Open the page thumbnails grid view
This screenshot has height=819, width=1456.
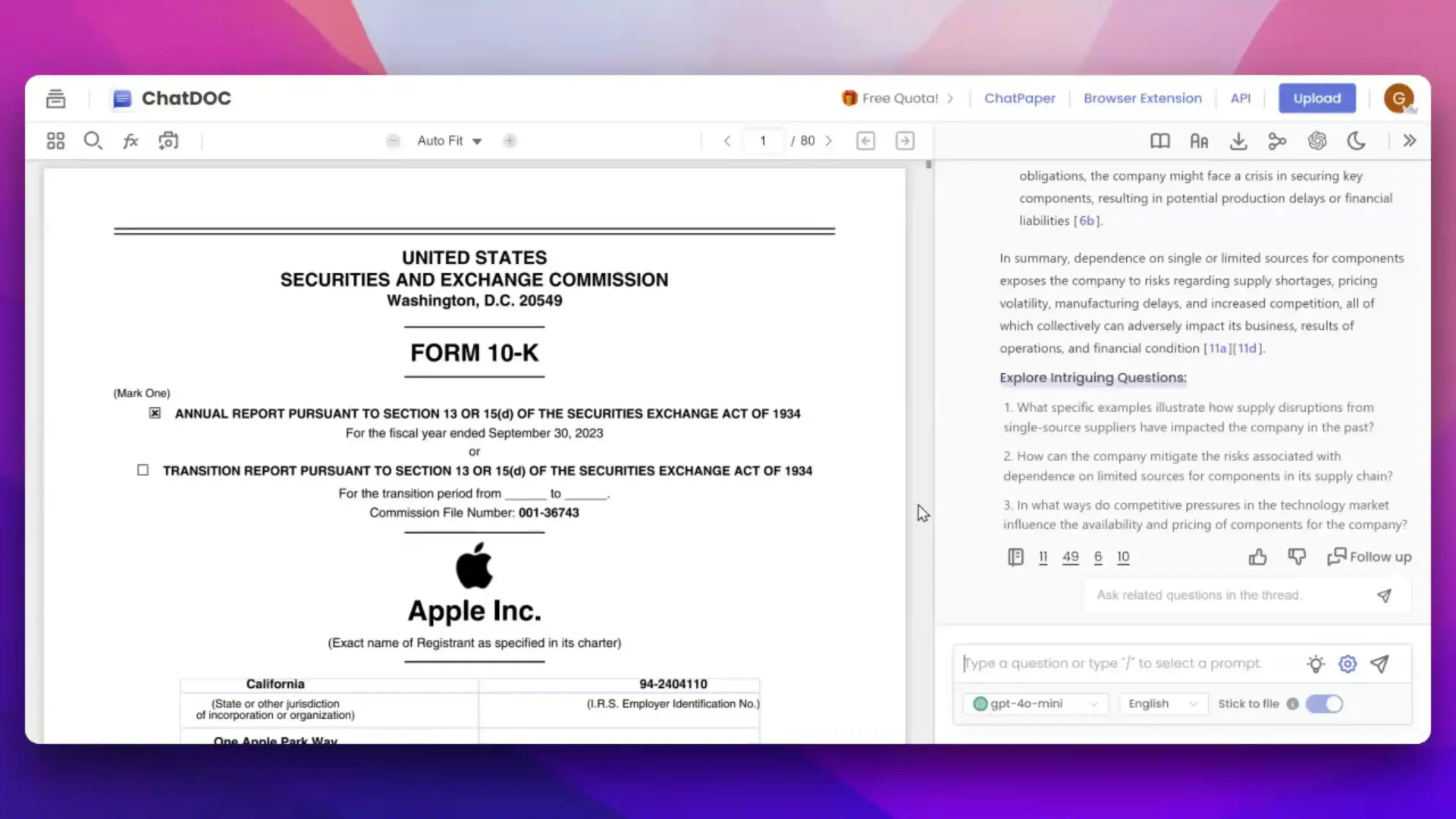click(55, 140)
